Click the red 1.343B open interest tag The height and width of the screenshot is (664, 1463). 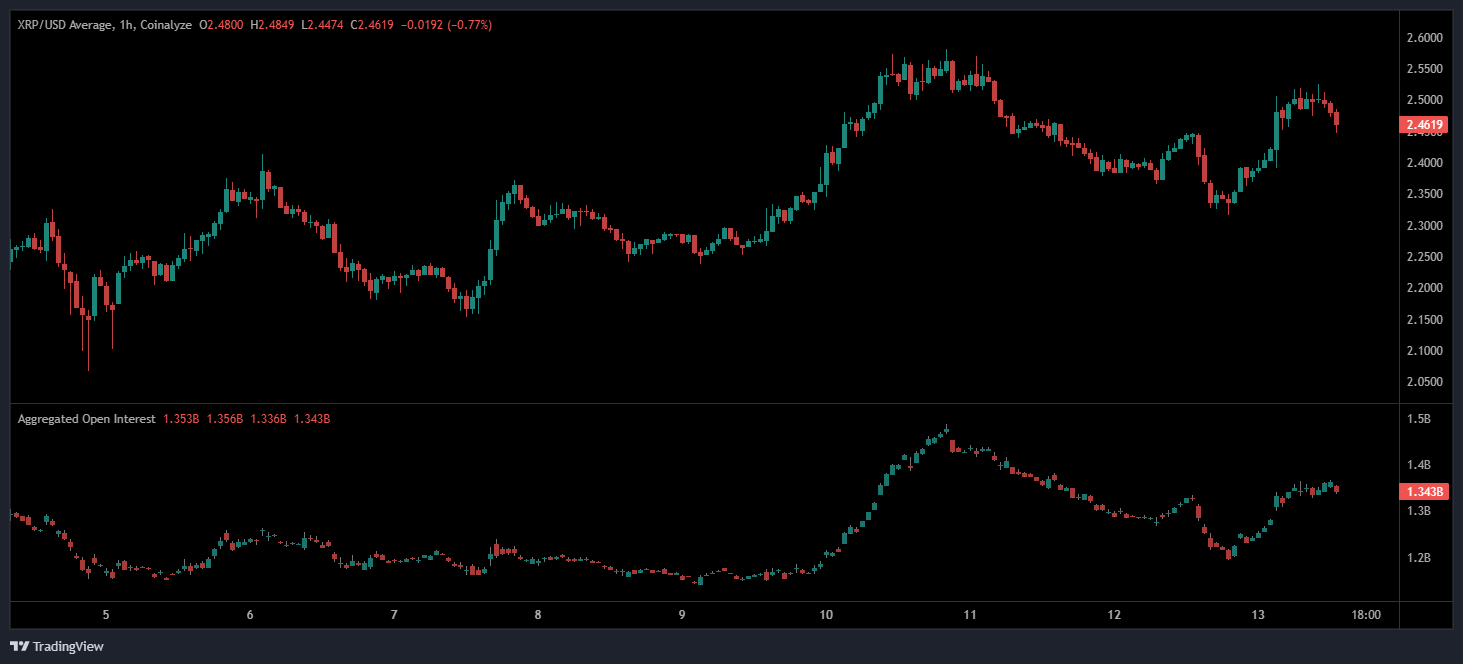[1424, 491]
